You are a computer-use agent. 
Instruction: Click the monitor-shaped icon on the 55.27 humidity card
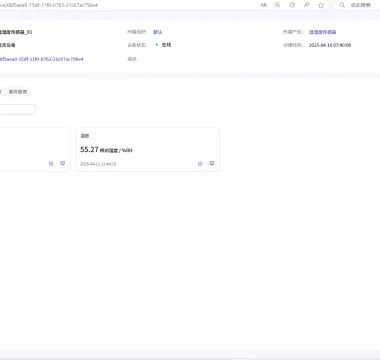(x=212, y=163)
